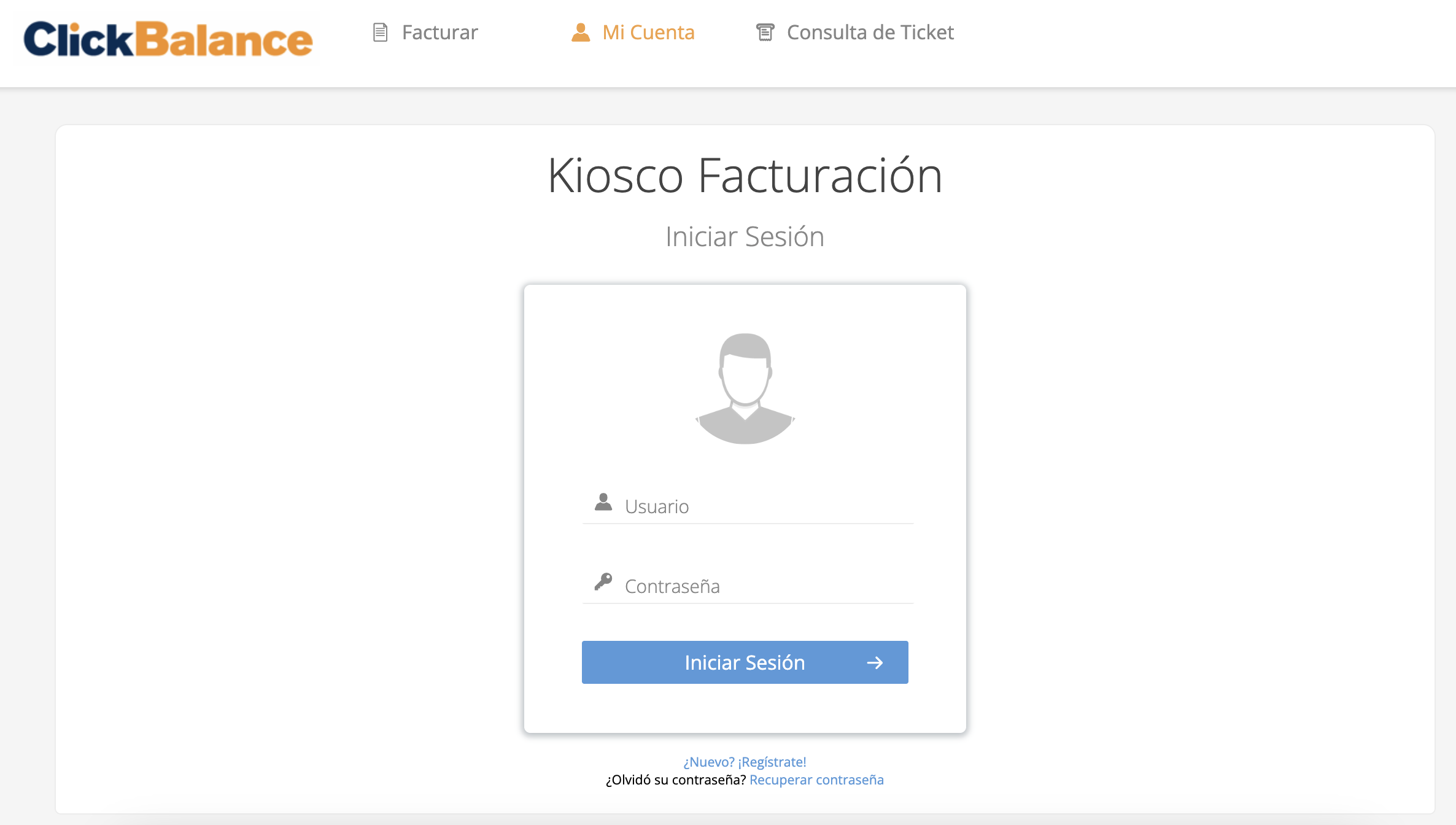Click the ¿Olvidó su contraseña? text

click(x=675, y=780)
